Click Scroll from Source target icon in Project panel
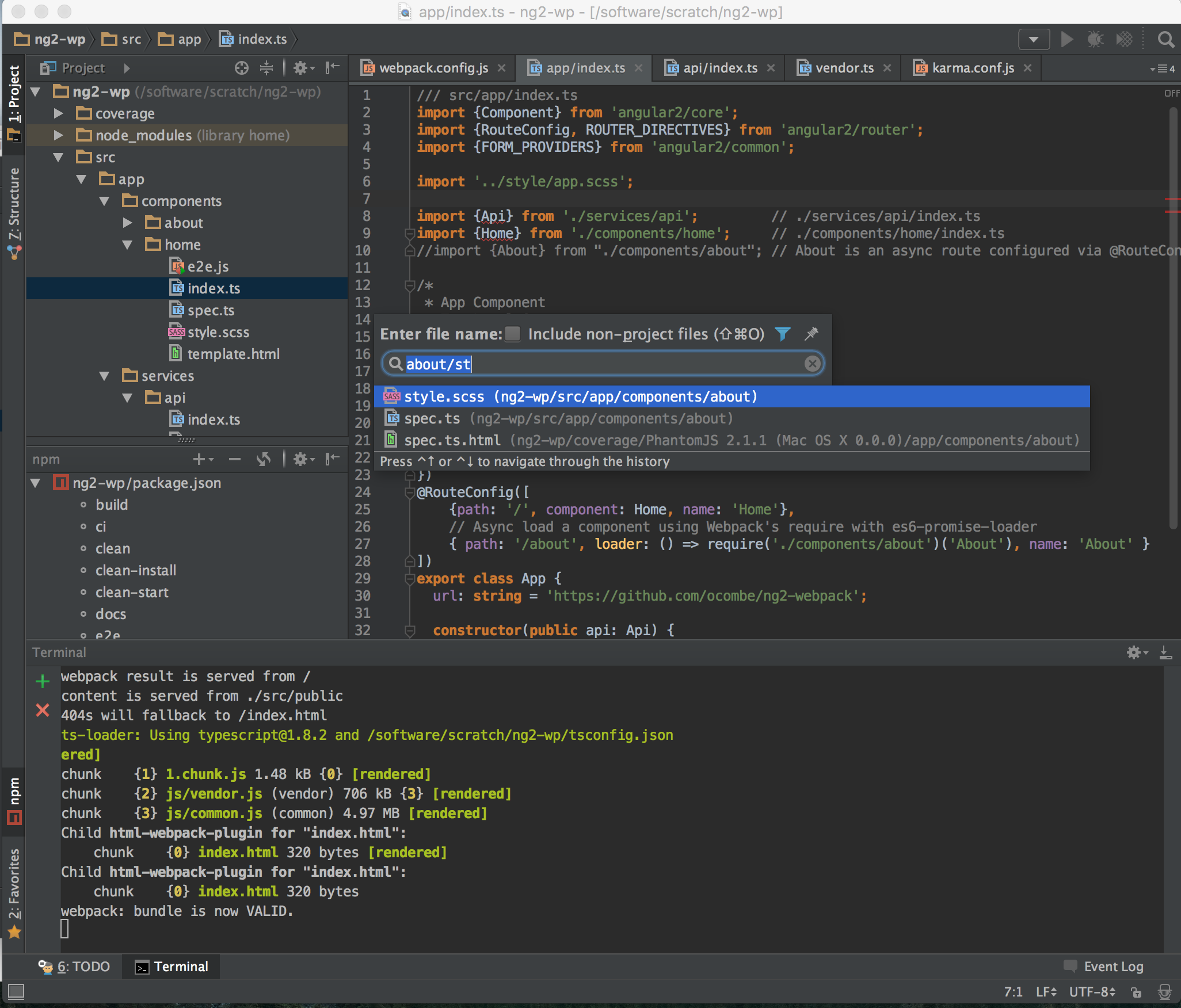 (241, 68)
